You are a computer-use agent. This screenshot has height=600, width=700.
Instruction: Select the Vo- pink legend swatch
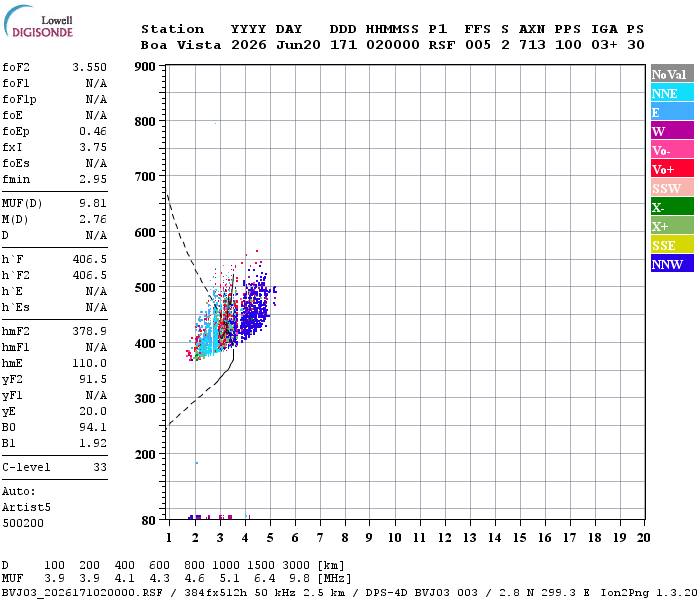(672, 150)
